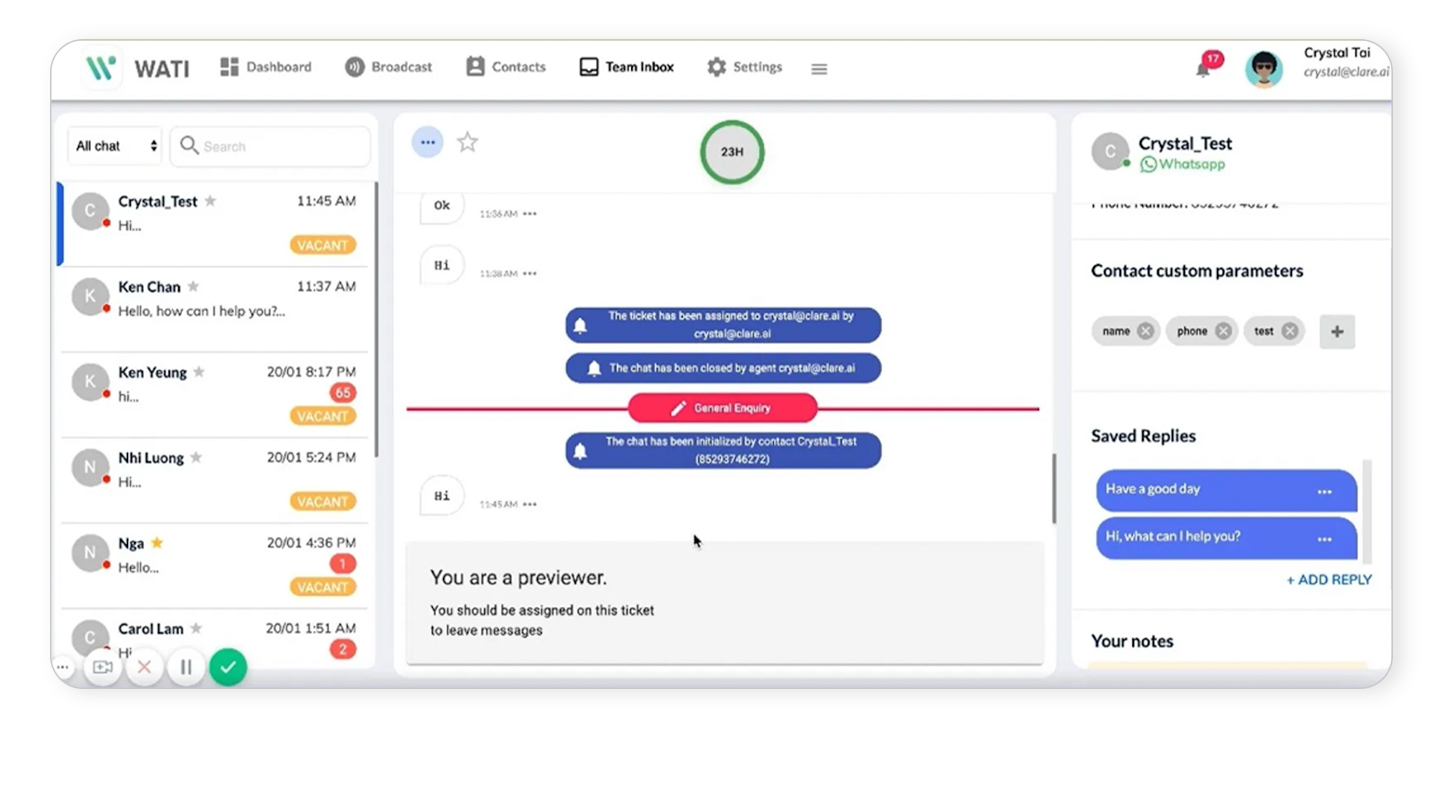Open the General Enquiry label
This screenshot has width=1440, height=810.
coord(722,408)
